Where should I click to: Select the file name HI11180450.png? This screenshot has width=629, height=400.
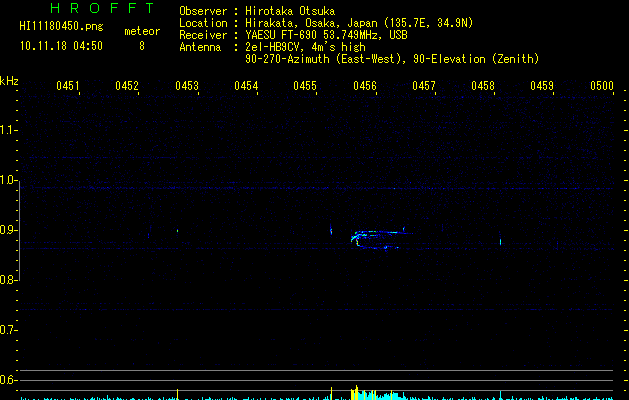click(61, 27)
